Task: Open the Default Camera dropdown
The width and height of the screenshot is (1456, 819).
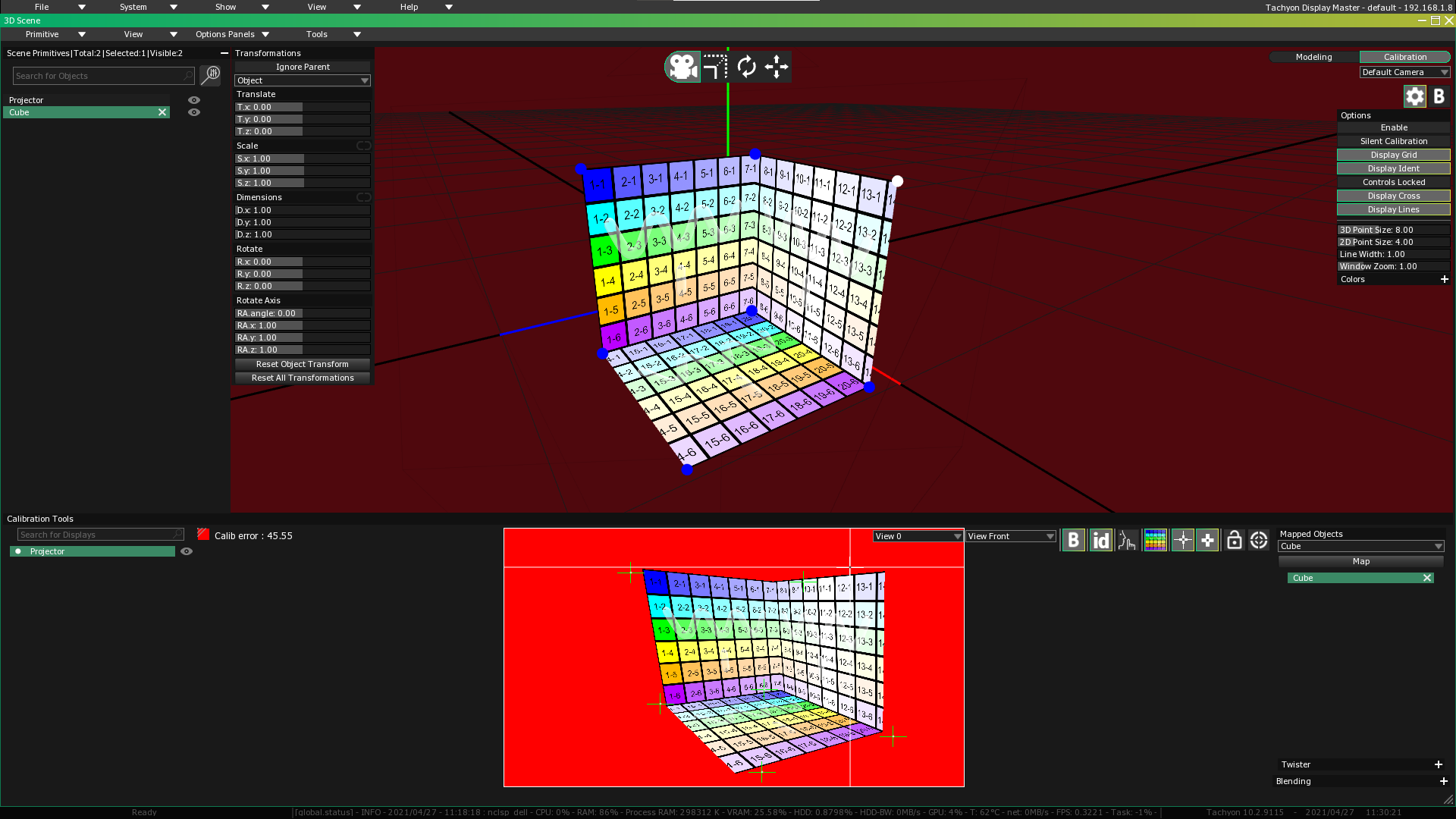Action: [x=1404, y=72]
